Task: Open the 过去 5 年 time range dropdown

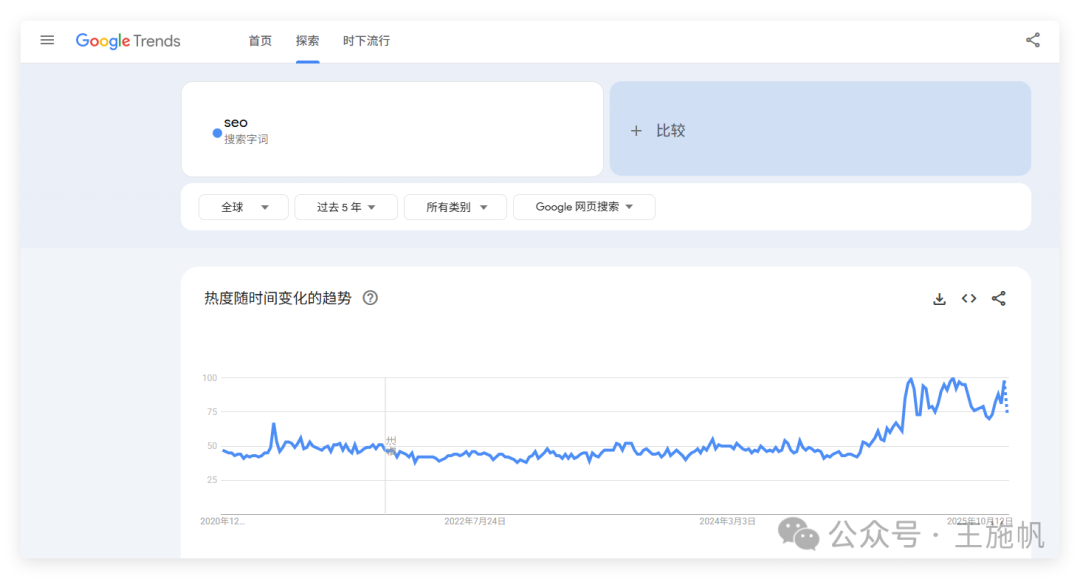Action: [346, 207]
